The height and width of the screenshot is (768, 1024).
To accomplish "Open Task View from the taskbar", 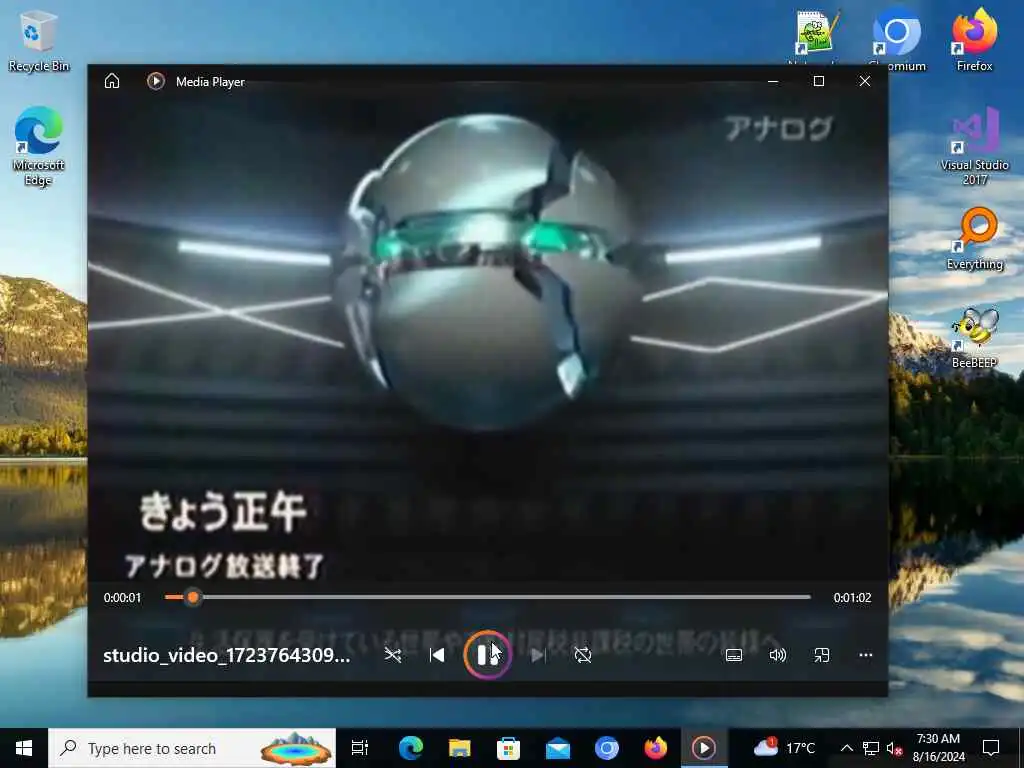I will click(x=360, y=748).
